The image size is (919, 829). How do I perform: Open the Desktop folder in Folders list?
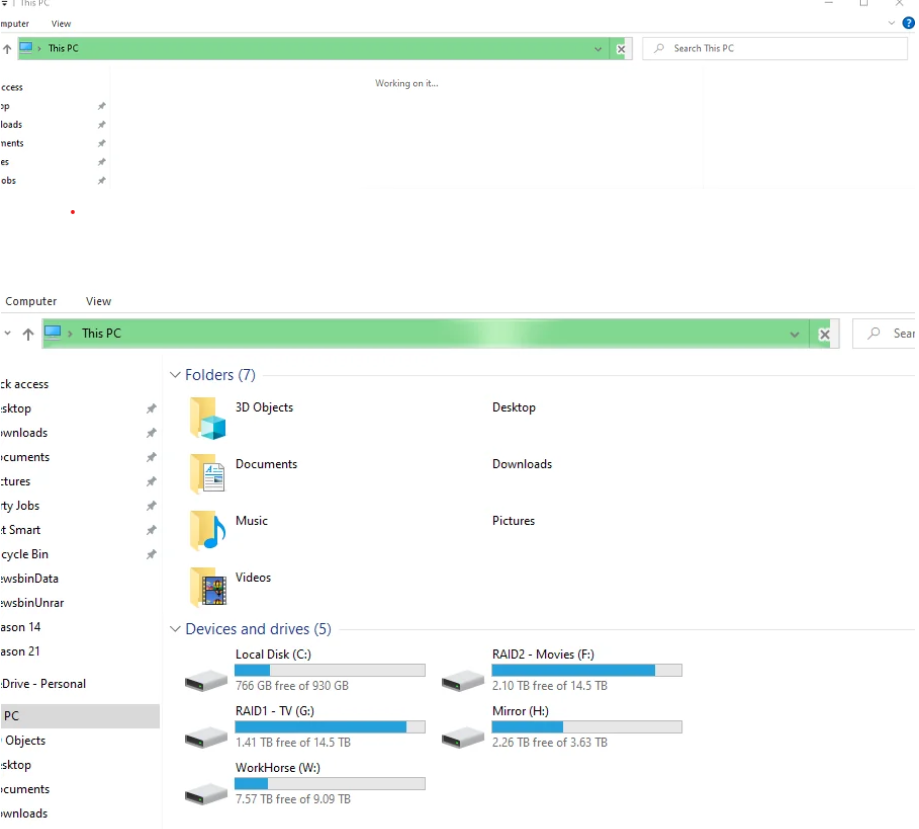click(513, 407)
